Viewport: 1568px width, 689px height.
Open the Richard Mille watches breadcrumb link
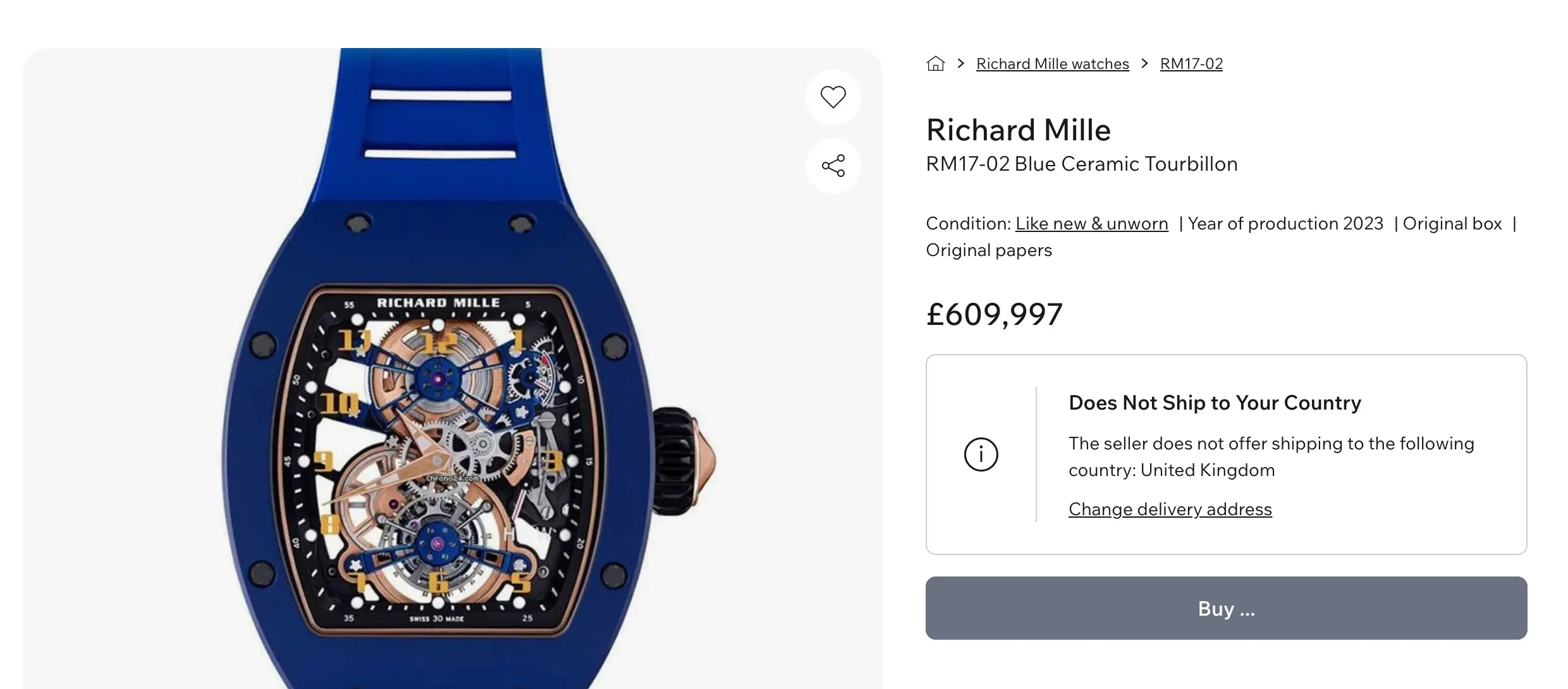[x=1052, y=64]
